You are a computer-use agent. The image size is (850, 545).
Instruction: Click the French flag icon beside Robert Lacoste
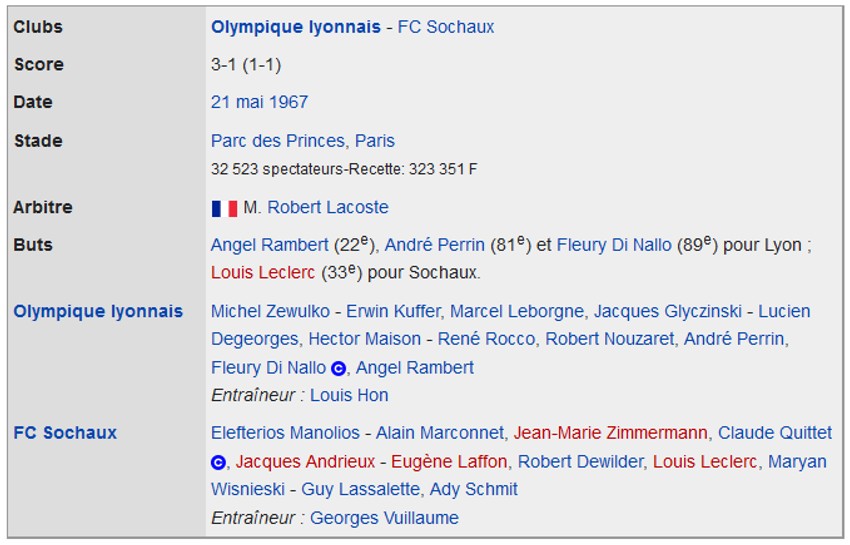pyautogui.click(x=224, y=208)
